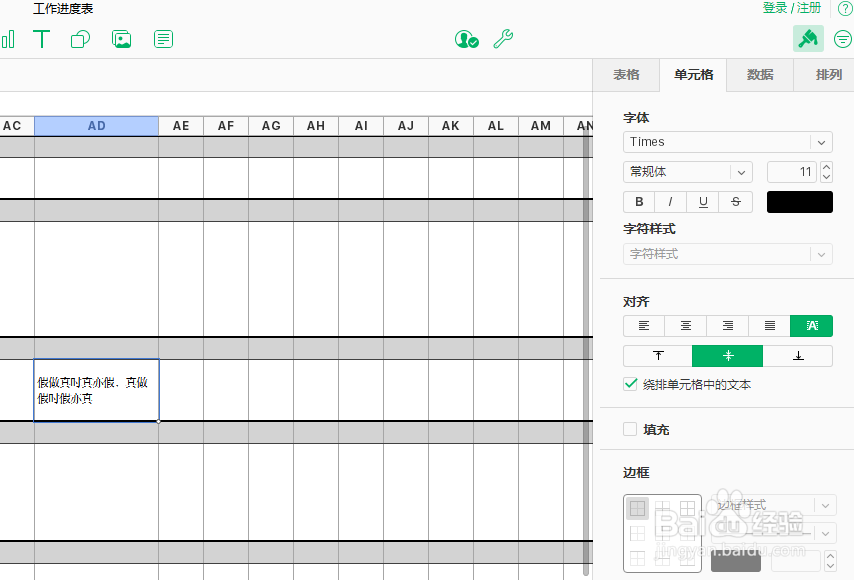
Task: Click the black font color swatch
Action: coord(800,201)
